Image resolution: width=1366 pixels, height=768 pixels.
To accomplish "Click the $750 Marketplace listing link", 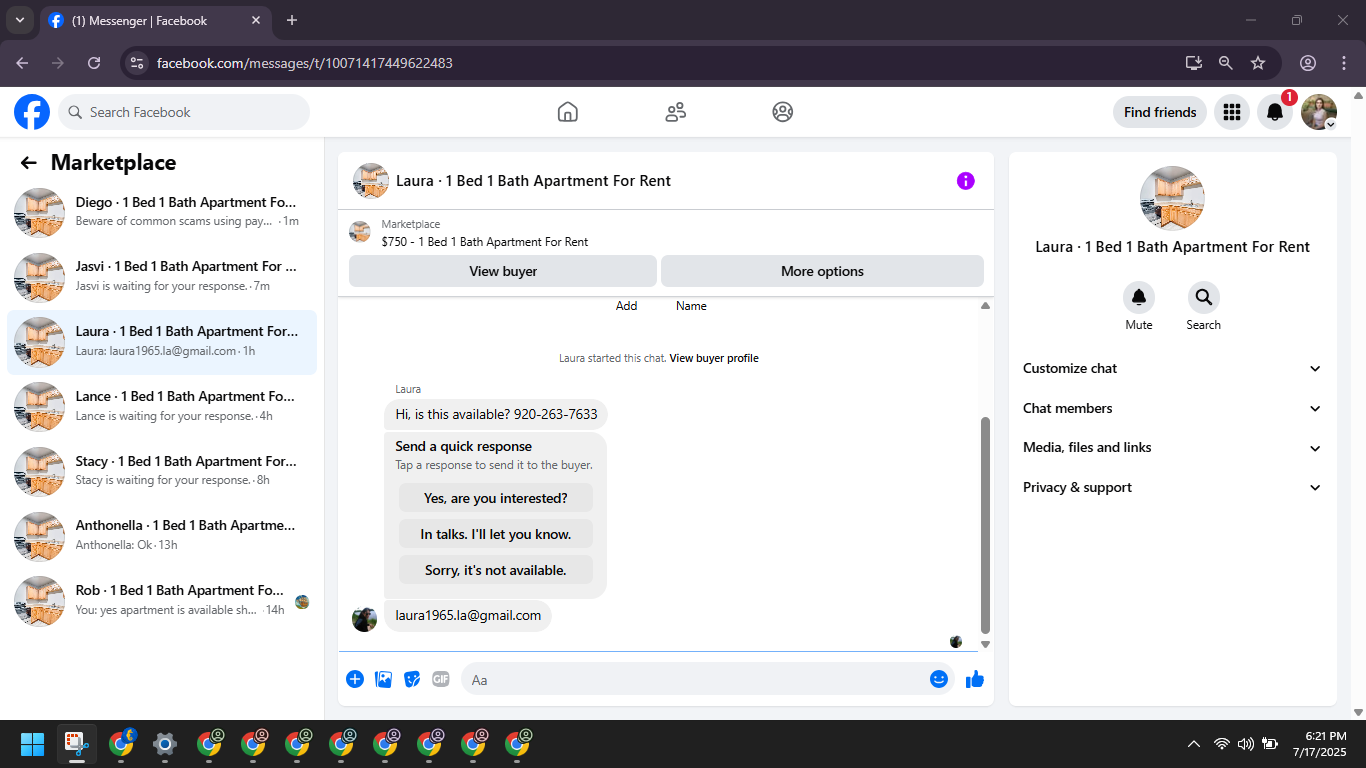I will (x=485, y=242).
